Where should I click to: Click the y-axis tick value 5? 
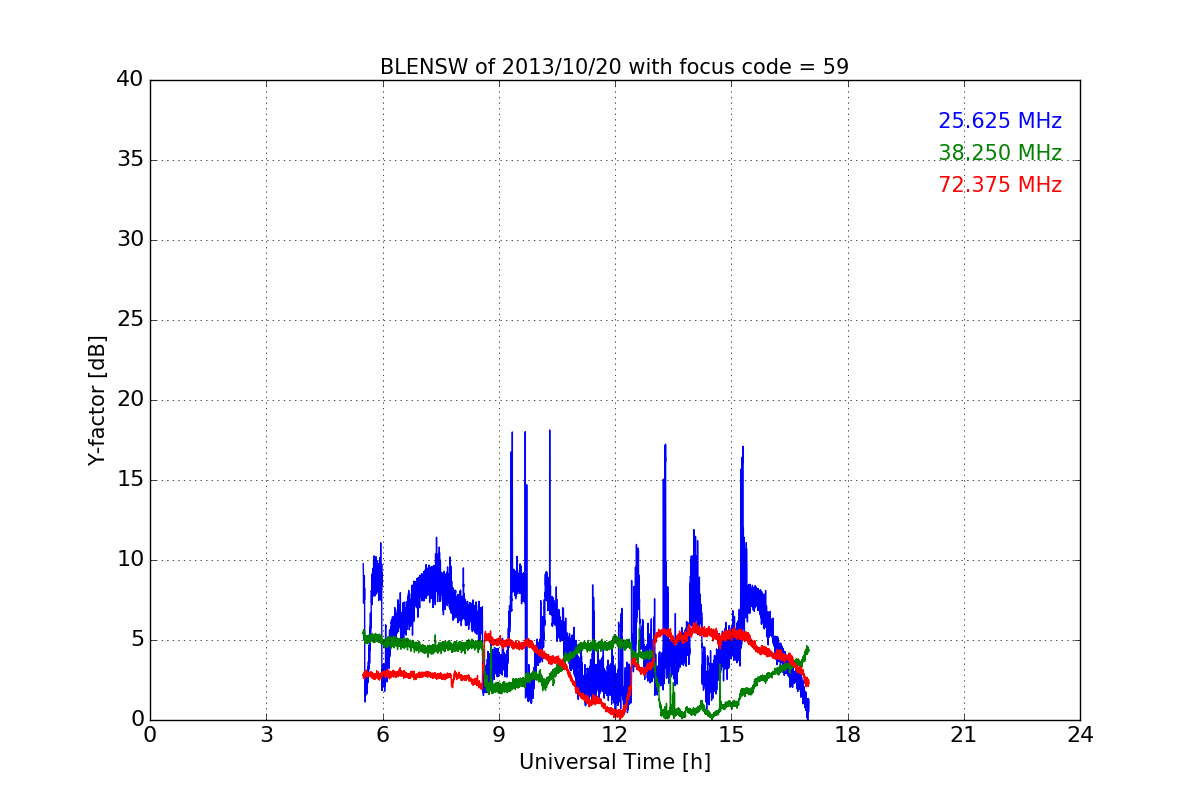tap(137, 640)
